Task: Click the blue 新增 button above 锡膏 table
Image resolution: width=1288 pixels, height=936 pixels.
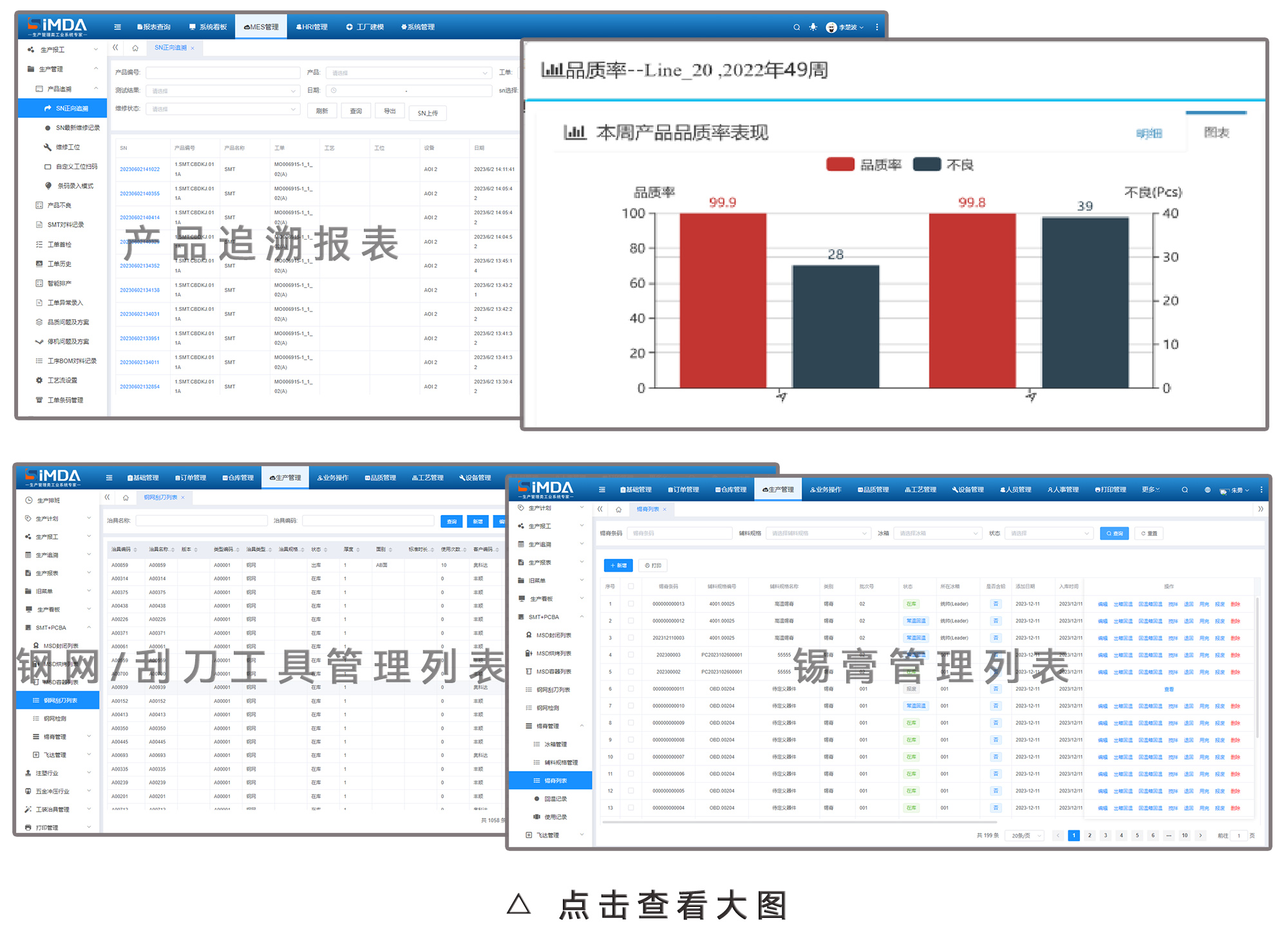Action: click(618, 566)
